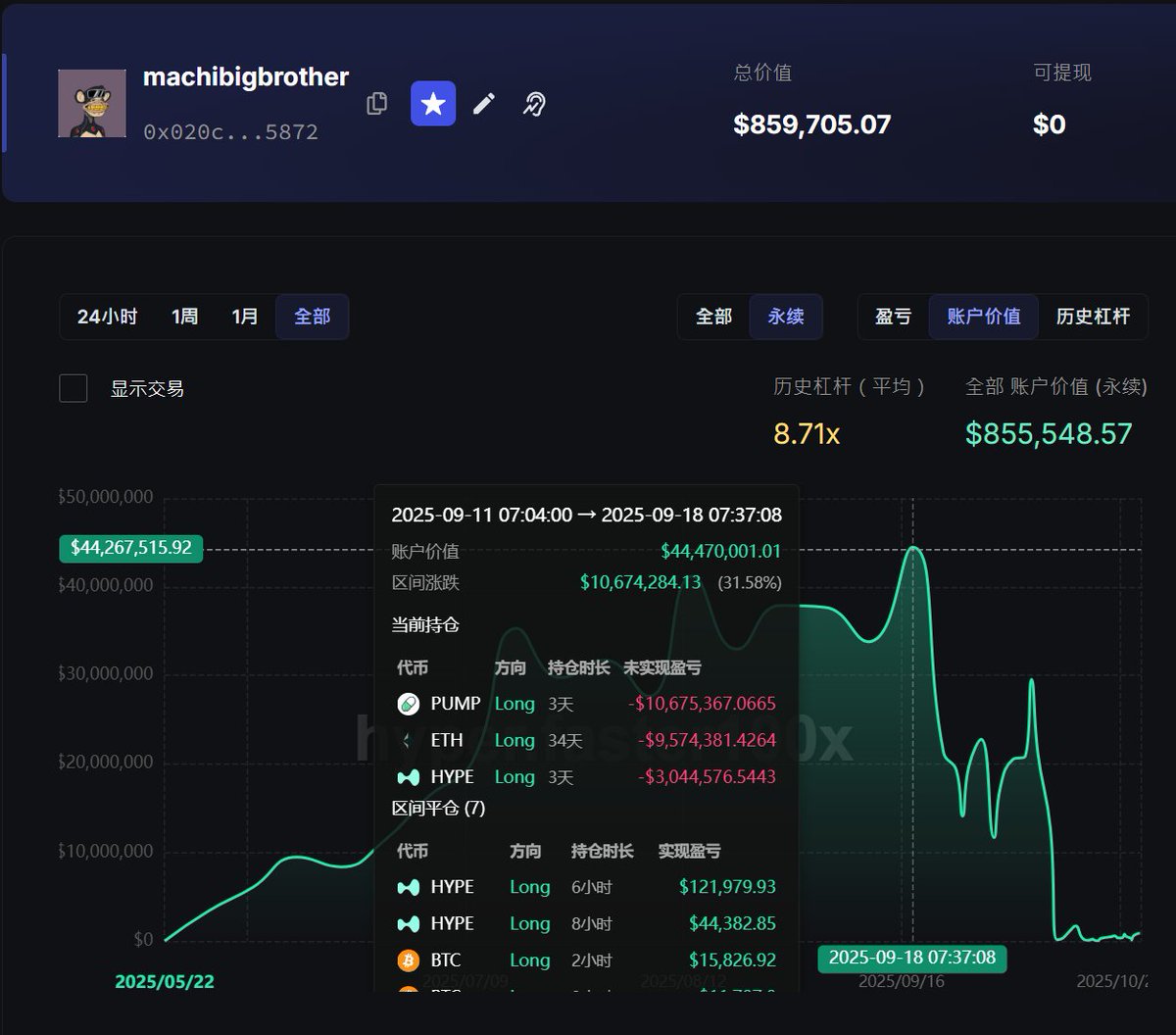The height and width of the screenshot is (1035, 1176).
Task: Click the total value $859,705.07
Action: pos(812,124)
